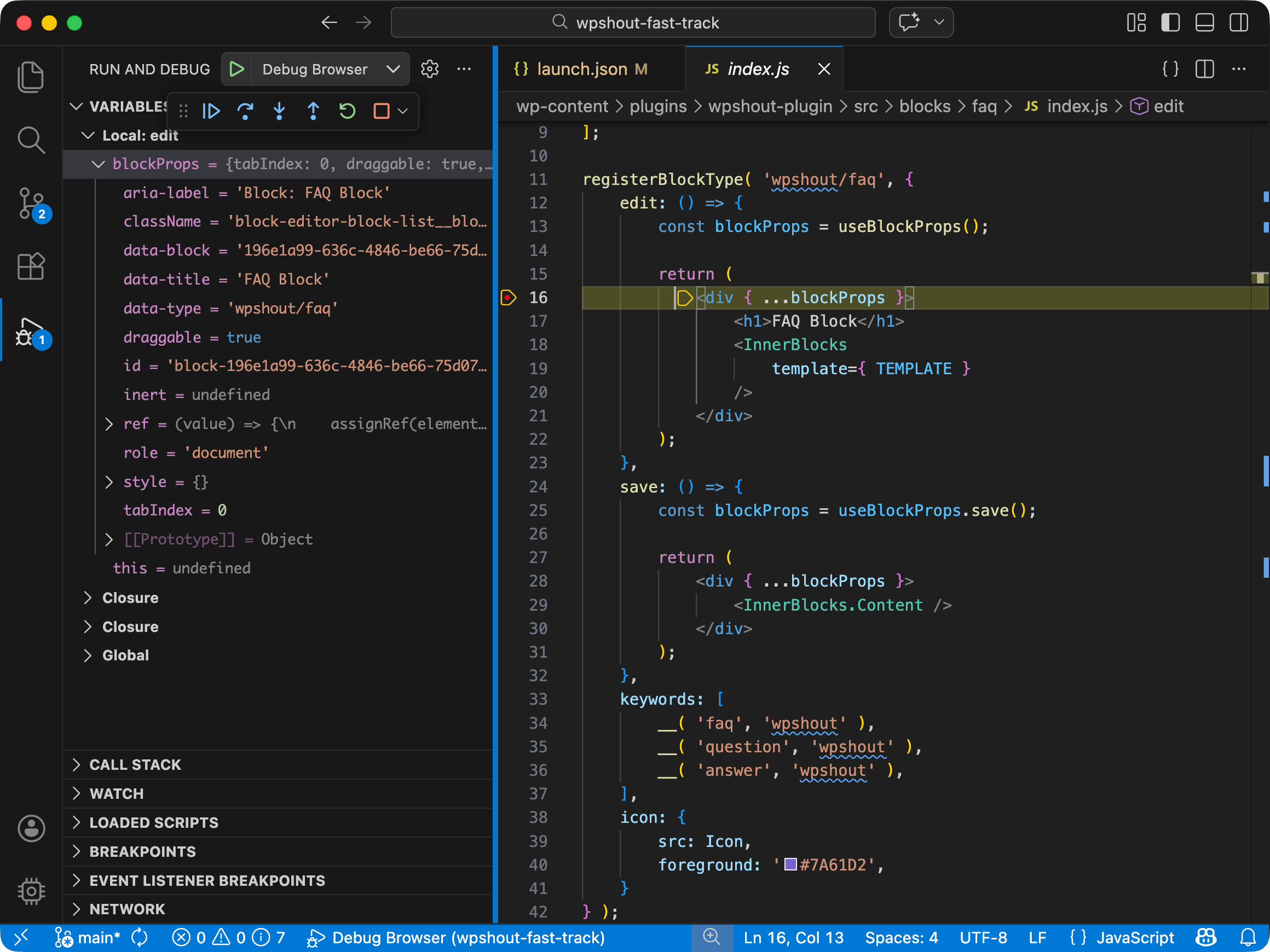Toggle the primary sidebar layout icon
Image resolution: width=1270 pixels, height=952 pixels.
1170,23
